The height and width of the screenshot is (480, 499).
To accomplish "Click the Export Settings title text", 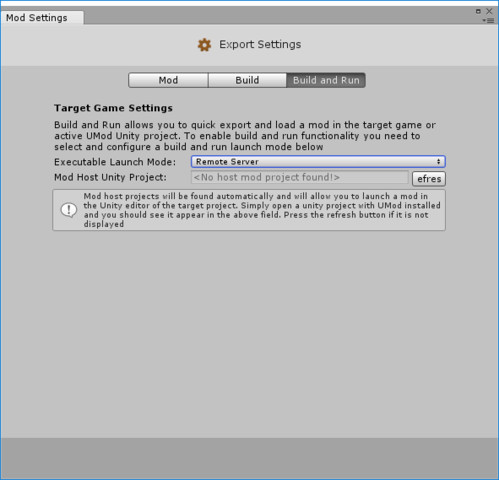I will click(260, 44).
